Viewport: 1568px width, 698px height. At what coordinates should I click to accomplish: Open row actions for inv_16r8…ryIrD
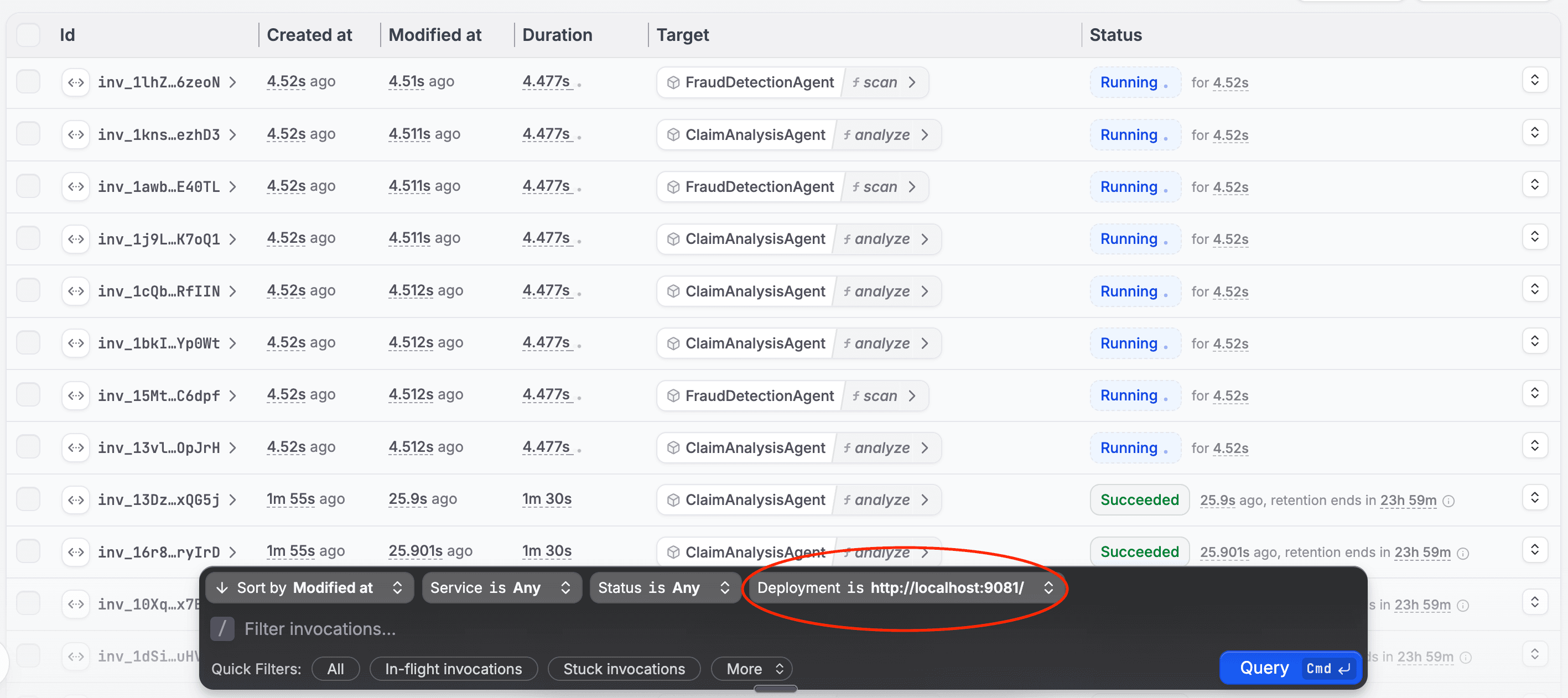[1534, 550]
